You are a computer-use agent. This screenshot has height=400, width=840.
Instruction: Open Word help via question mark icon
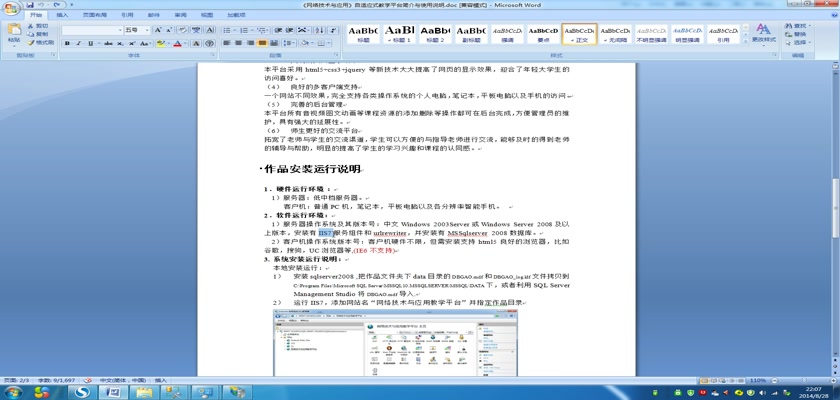tap(833, 14)
